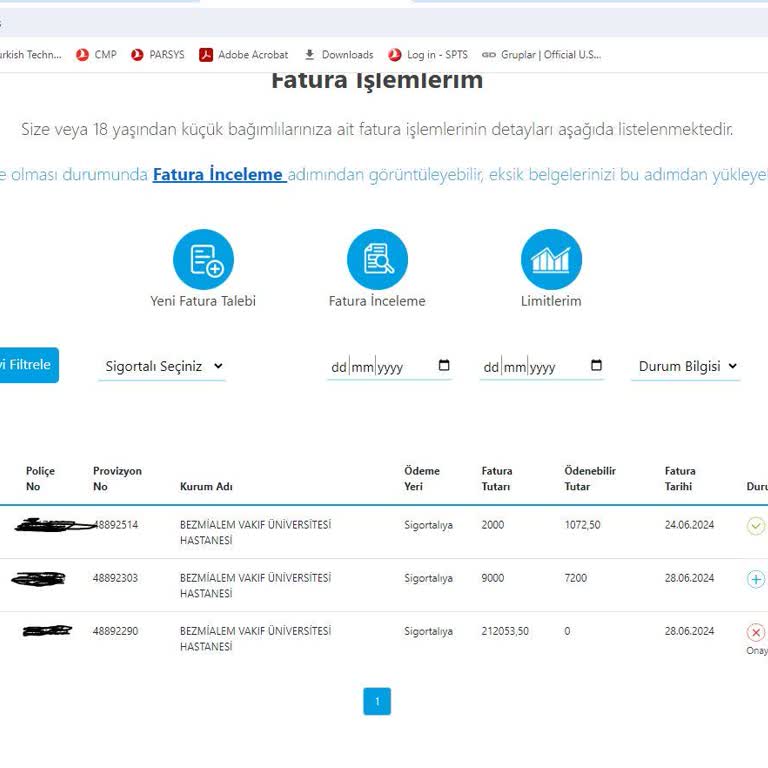
Task: Click the Ödenebilir Tutar column header
Action: click(590, 479)
